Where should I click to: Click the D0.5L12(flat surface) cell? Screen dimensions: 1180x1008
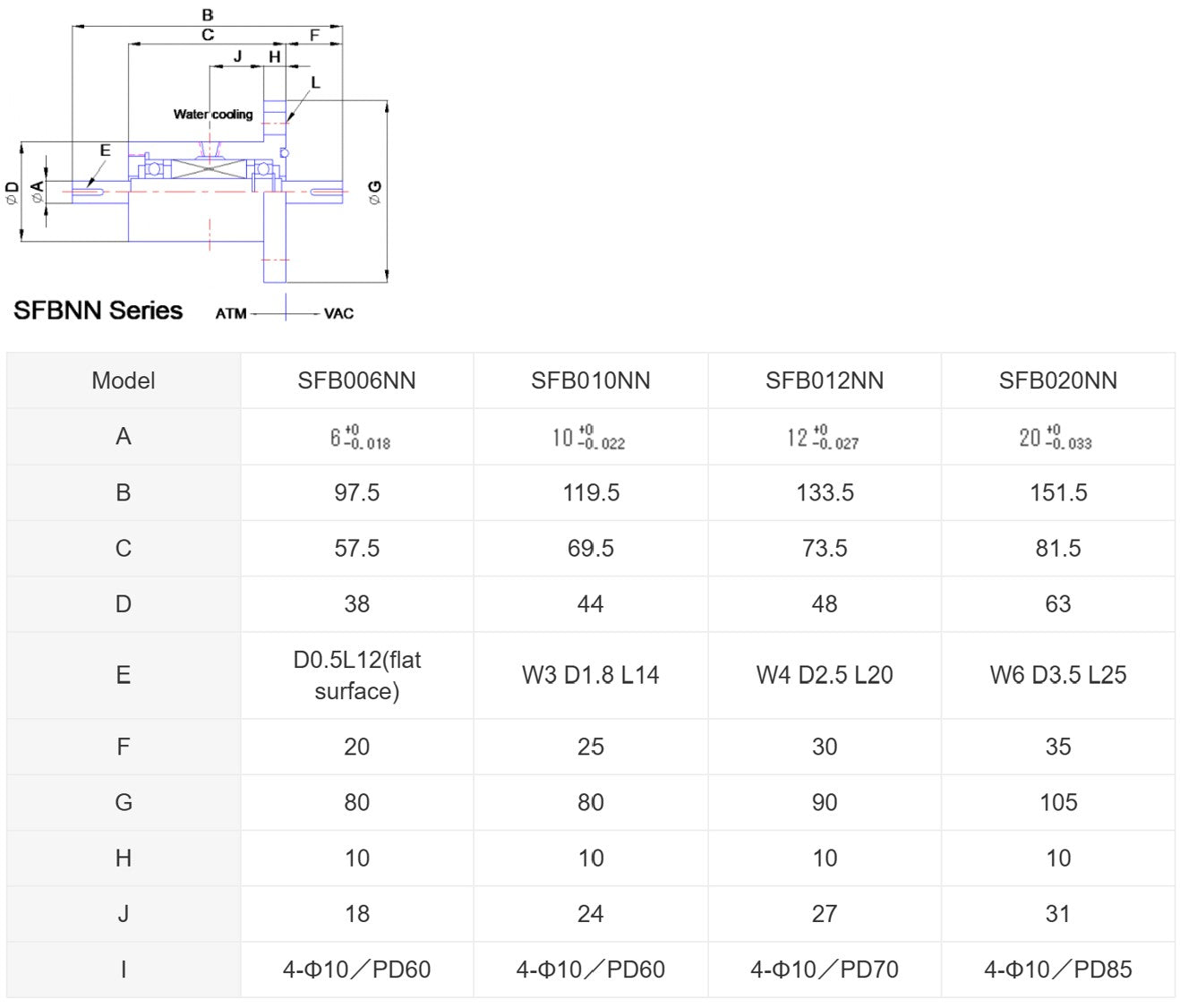click(357, 675)
